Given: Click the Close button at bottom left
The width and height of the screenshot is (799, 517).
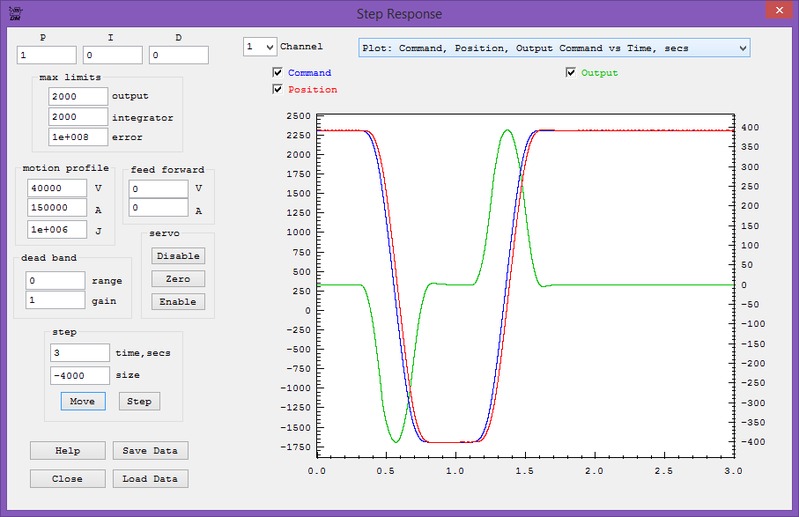Looking at the screenshot, I should click(x=67, y=479).
